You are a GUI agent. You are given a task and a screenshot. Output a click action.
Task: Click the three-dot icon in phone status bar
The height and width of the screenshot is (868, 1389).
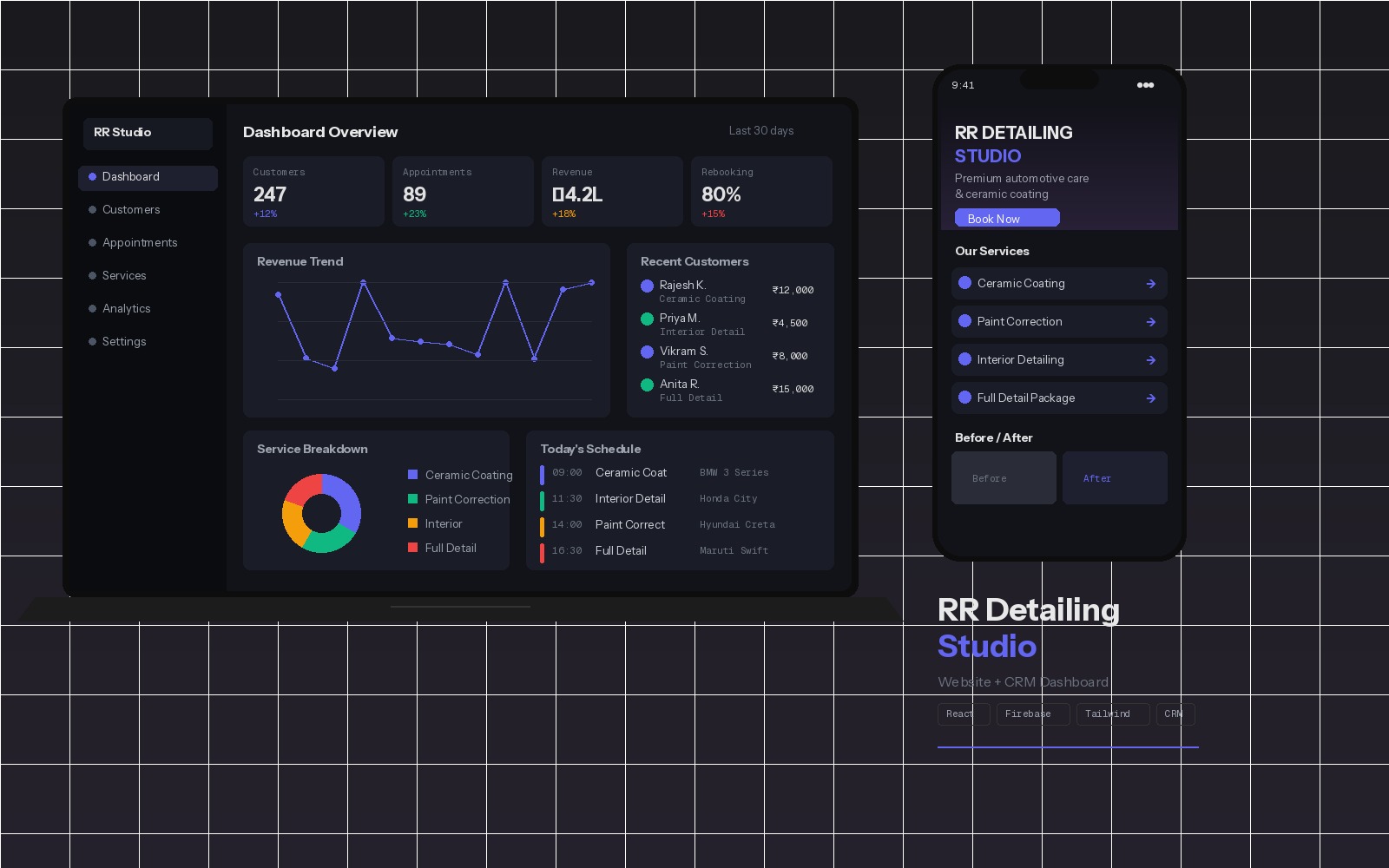tap(1145, 85)
